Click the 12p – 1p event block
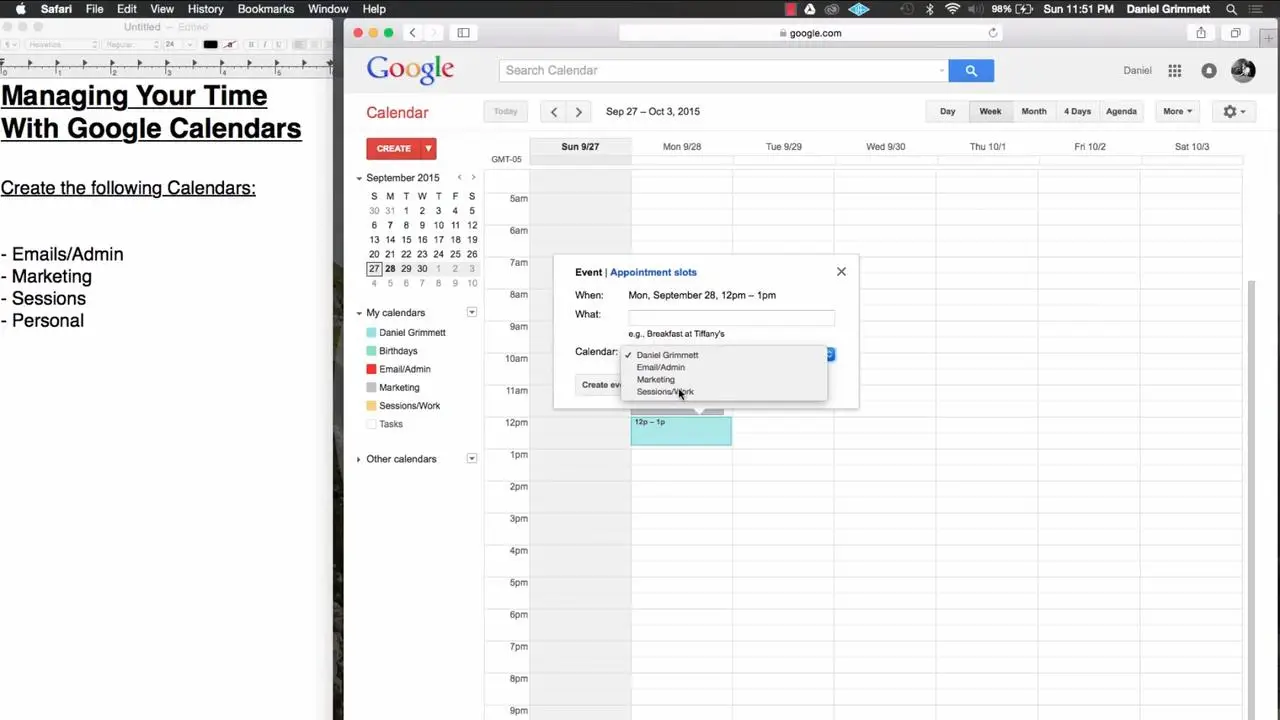The height and width of the screenshot is (720, 1280). (x=681, y=431)
